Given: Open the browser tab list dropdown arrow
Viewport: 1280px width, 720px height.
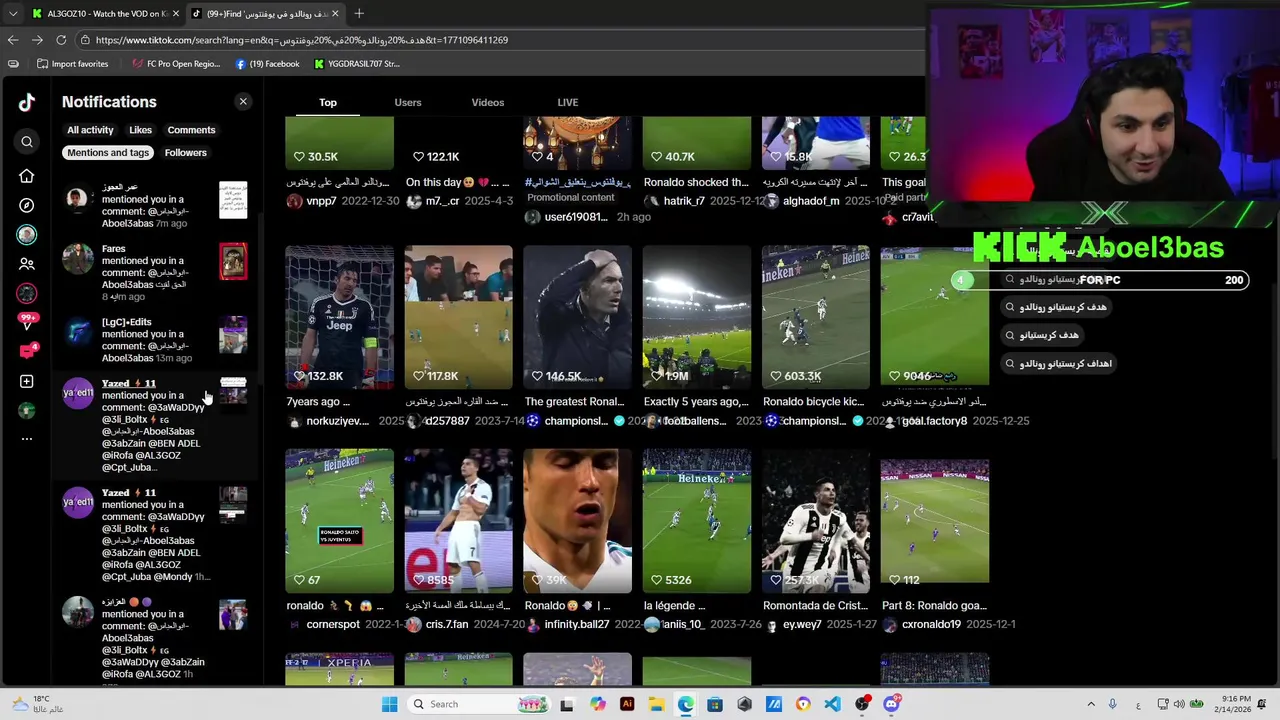Looking at the screenshot, I should (13, 14).
